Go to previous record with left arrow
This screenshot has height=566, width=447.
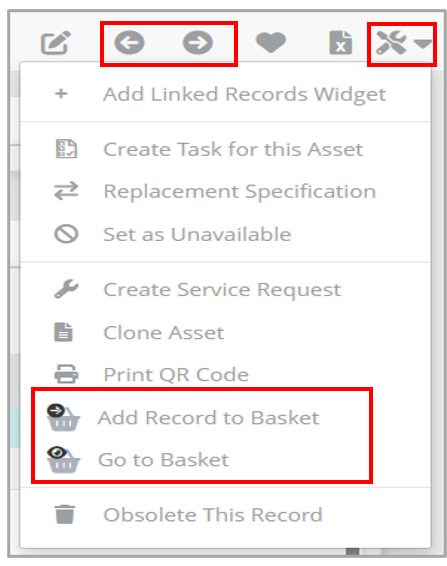pos(129,43)
